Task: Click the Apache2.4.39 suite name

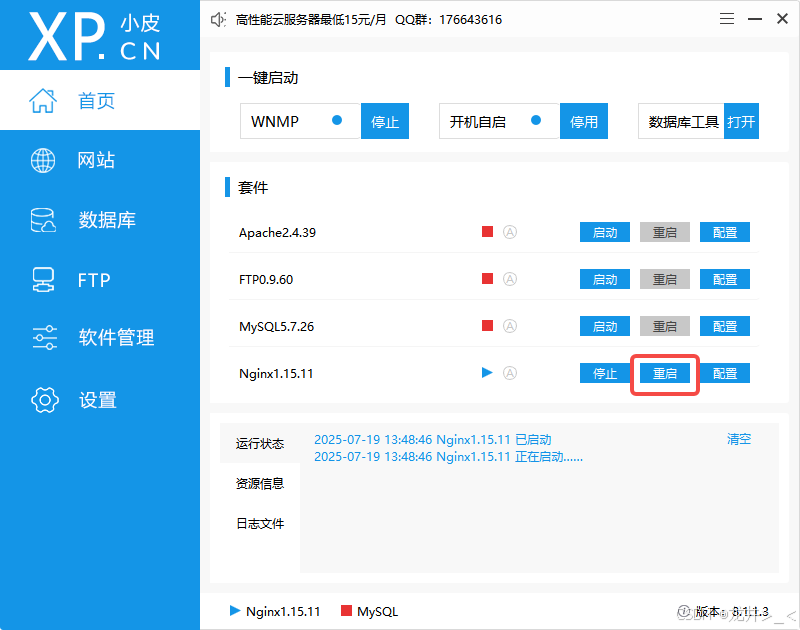Action: point(278,233)
